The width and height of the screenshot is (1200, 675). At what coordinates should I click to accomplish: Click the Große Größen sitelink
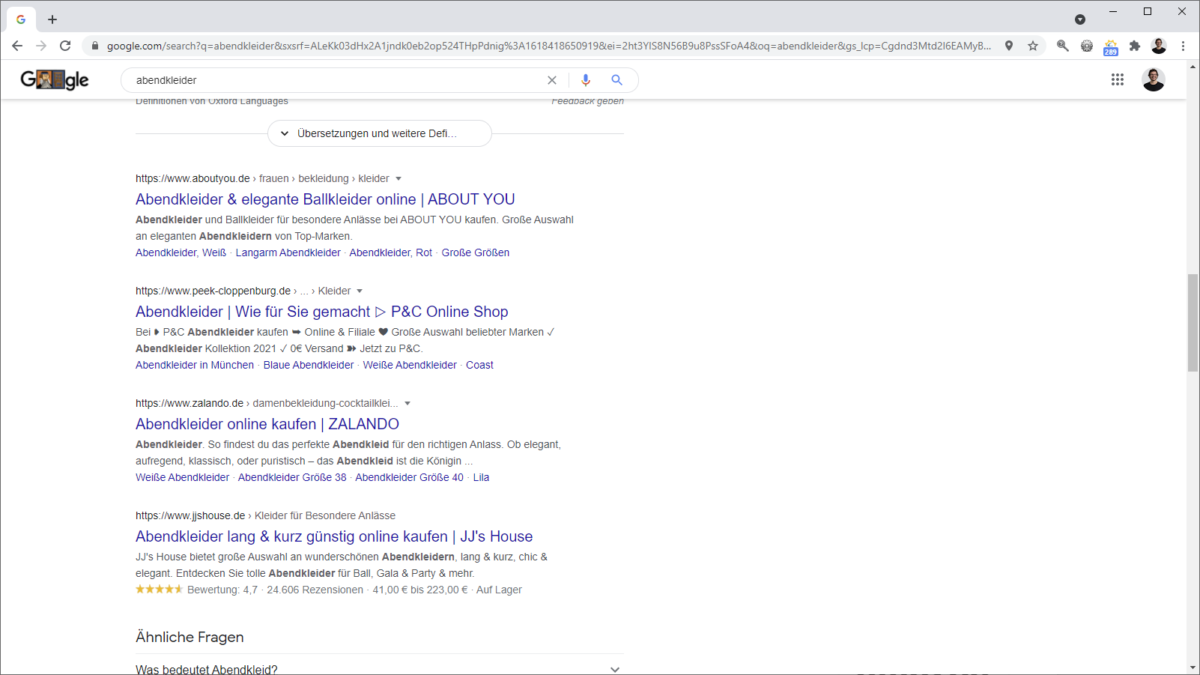(x=475, y=252)
